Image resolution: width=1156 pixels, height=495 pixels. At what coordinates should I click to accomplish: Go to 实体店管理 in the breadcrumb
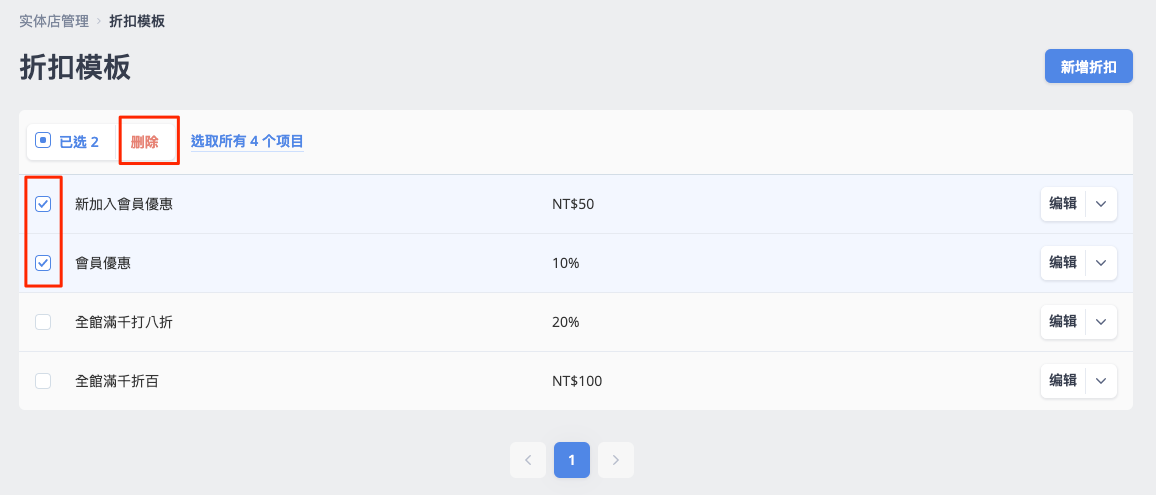(54, 21)
